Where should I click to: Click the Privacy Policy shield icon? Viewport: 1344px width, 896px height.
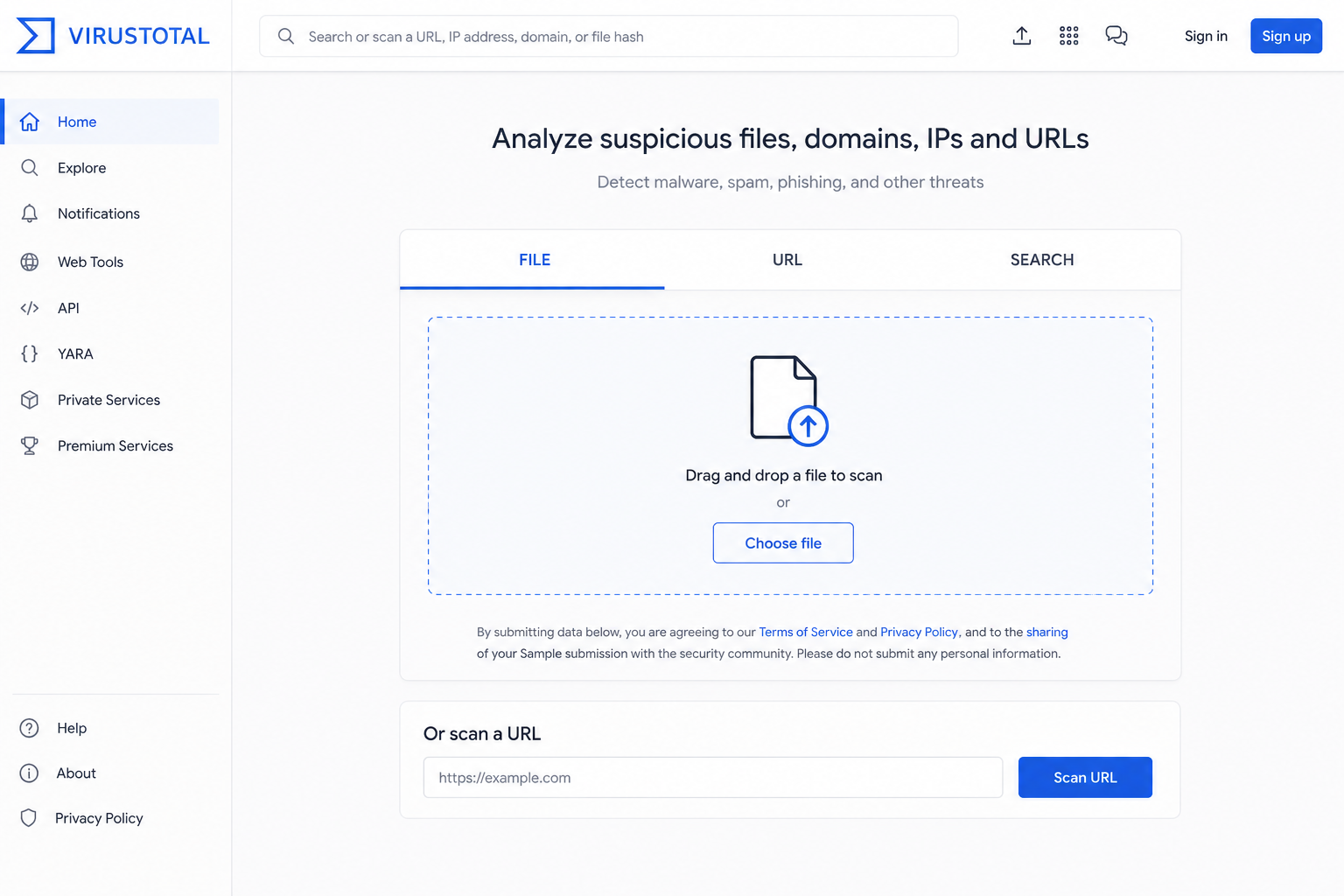[29, 818]
